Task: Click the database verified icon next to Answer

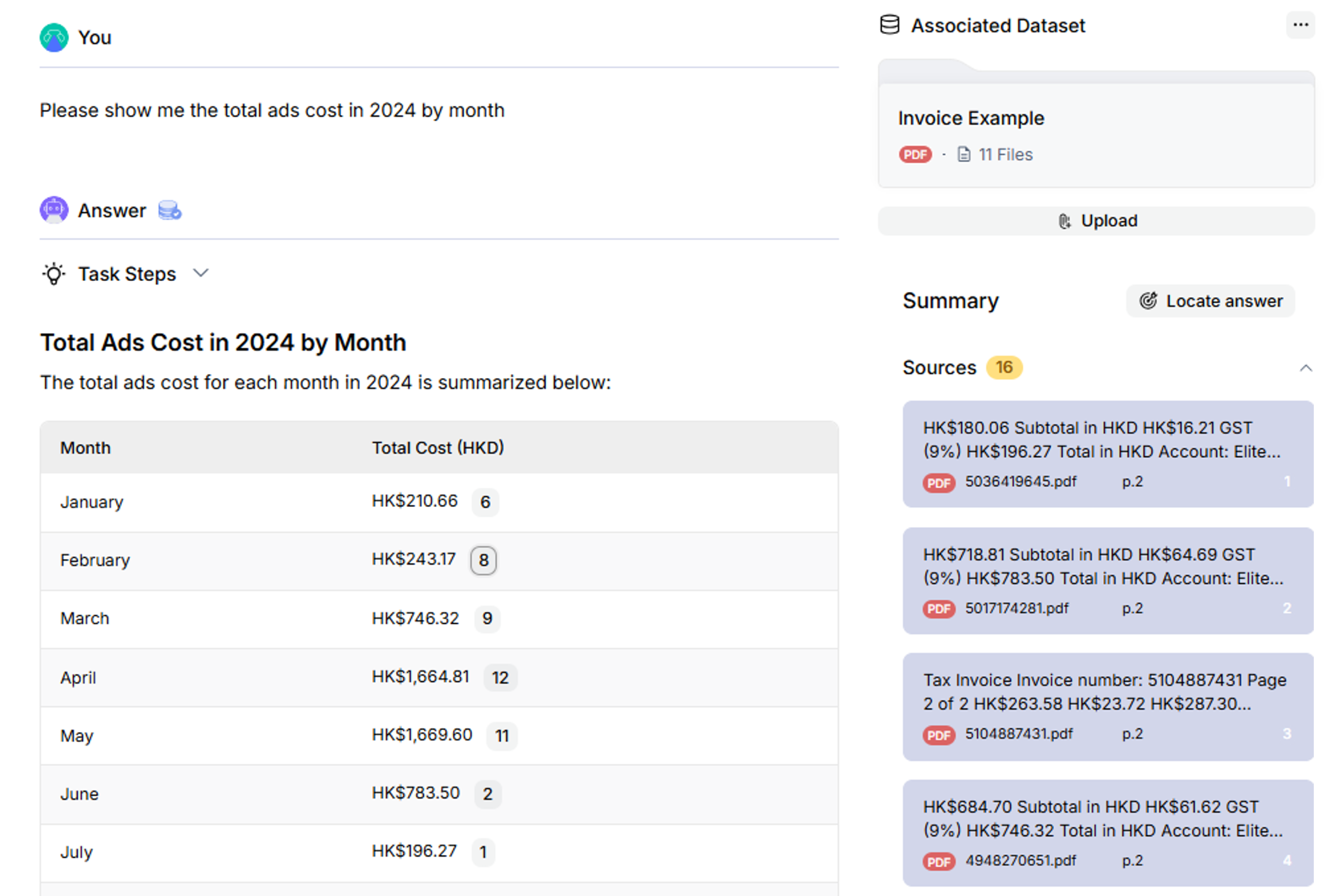Action: [170, 210]
